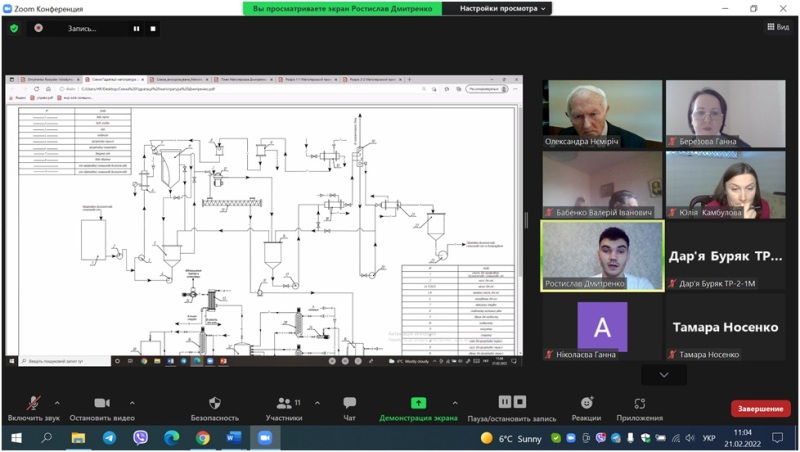Open Microsoft Edge from the taskbar
800x452 pixels.
(171, 438)
